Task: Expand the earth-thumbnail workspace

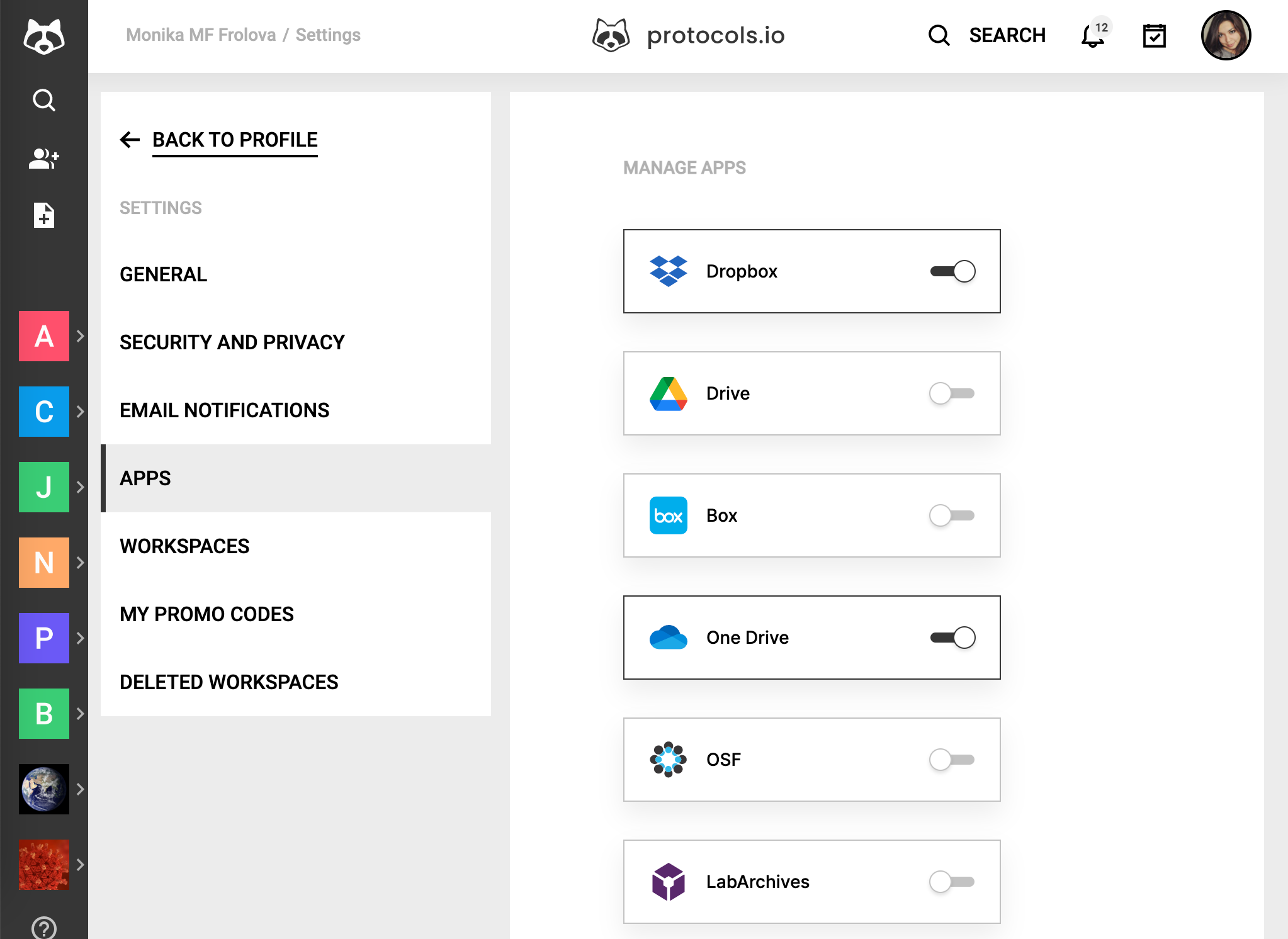Action: click(81, 789)
